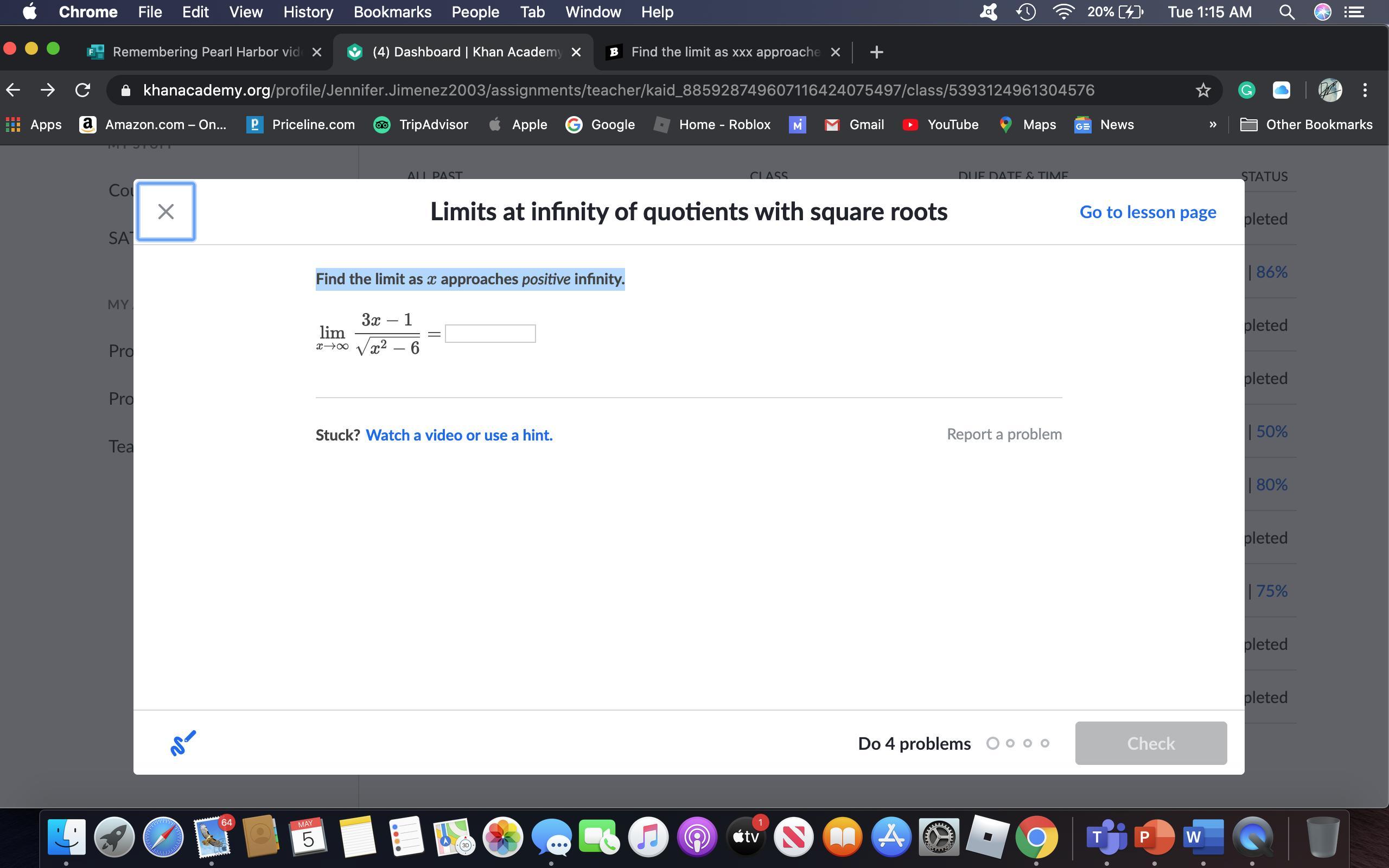
Task: Click the limit answer input box
Action: [490, 334]
